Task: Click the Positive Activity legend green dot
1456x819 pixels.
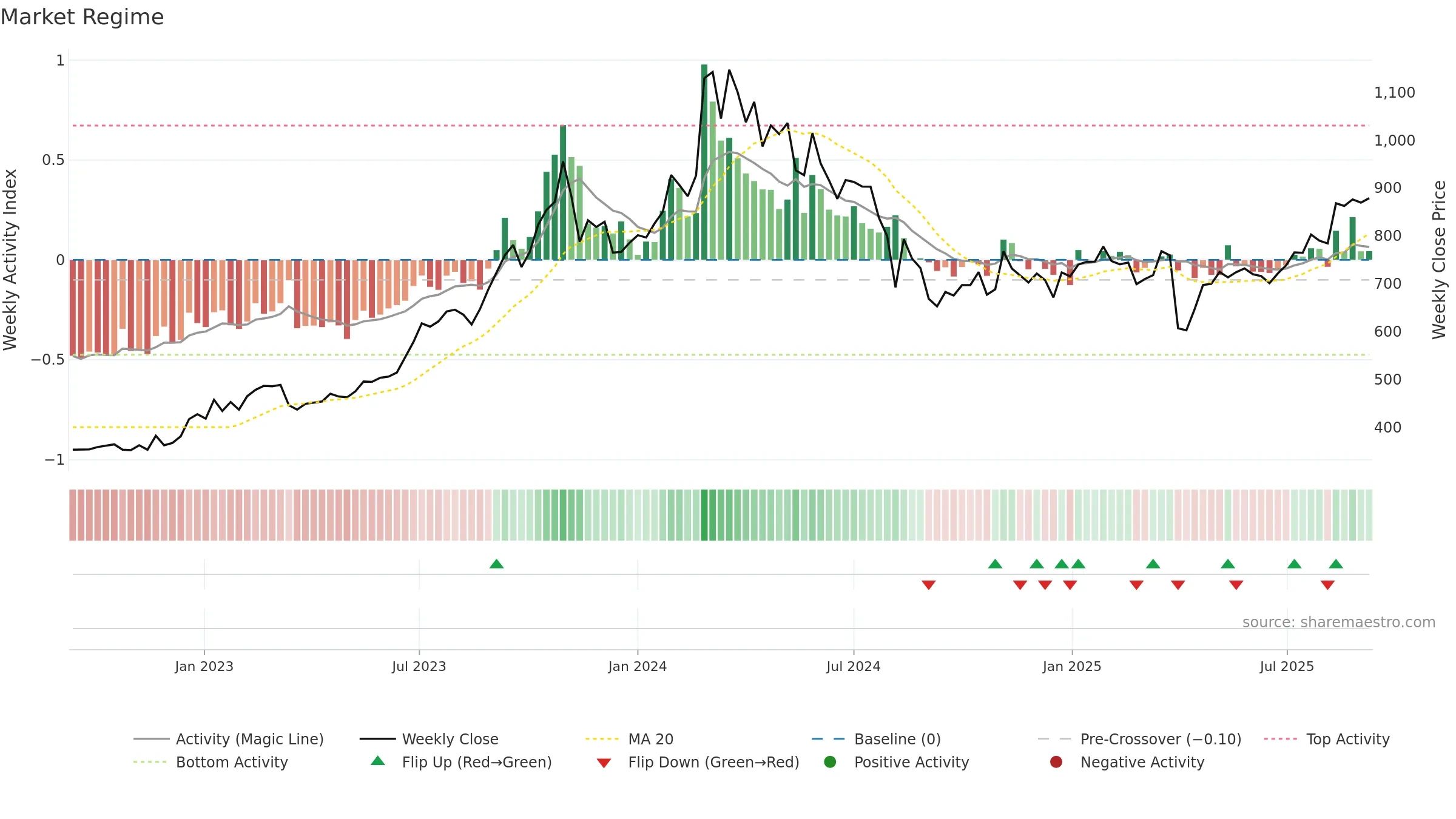Action: (x=831, y=762)
